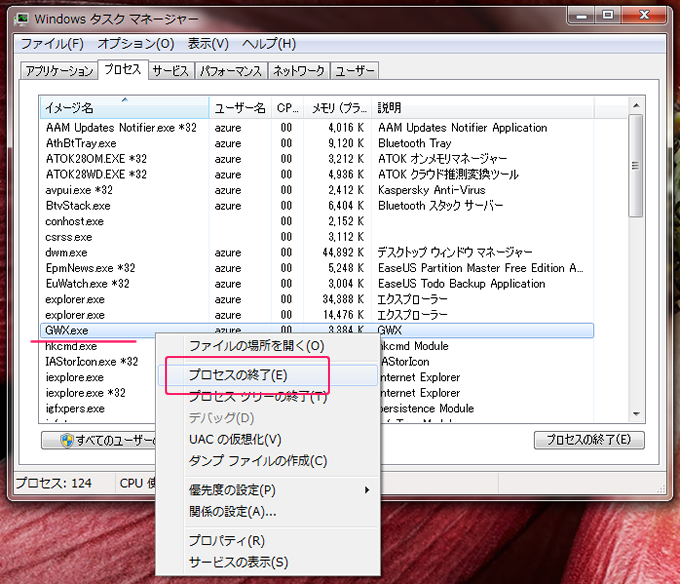Image resolution: width=680 pixels, height=584 pixels.
Task: Expand 優先度の設定(P) submenu
Action: point(268,490)
